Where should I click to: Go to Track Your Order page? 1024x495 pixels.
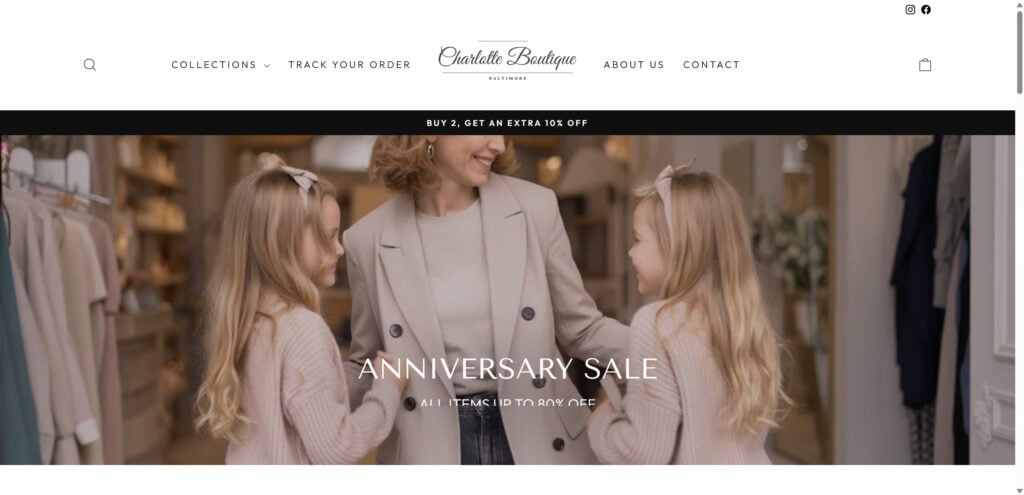click(349, 65)
